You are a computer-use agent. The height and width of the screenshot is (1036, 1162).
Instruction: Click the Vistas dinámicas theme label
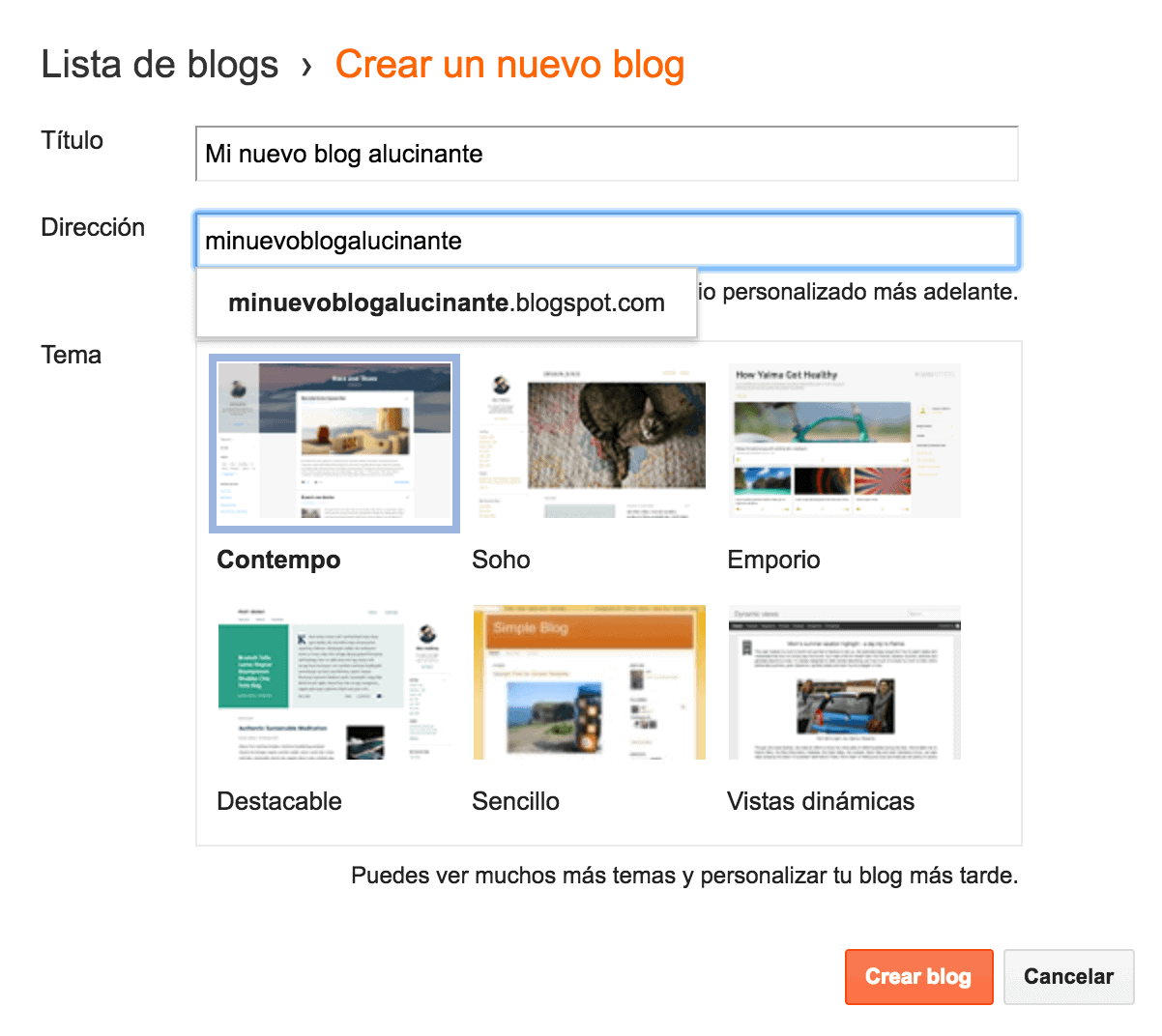(x=821, y=800)
